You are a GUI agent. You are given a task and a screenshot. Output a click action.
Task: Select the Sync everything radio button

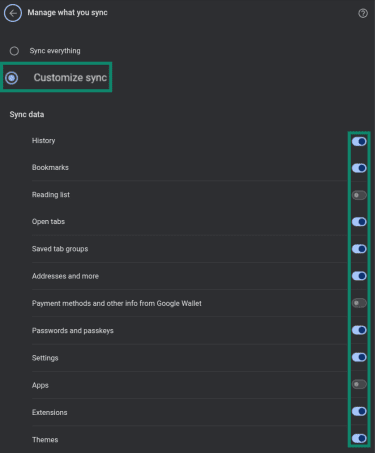[x=14, y=51]
